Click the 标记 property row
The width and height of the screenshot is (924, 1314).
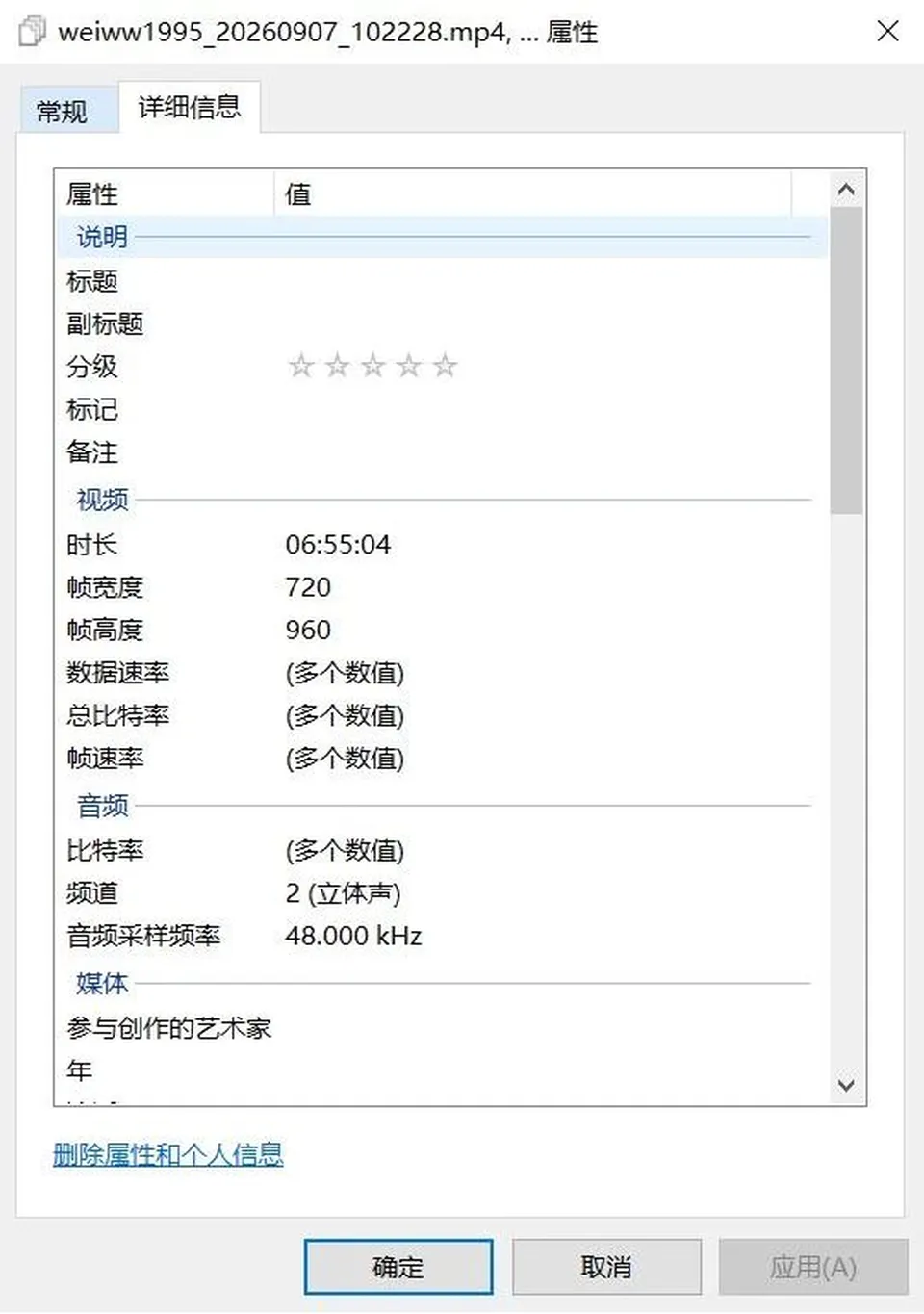(x=441, y=409)
